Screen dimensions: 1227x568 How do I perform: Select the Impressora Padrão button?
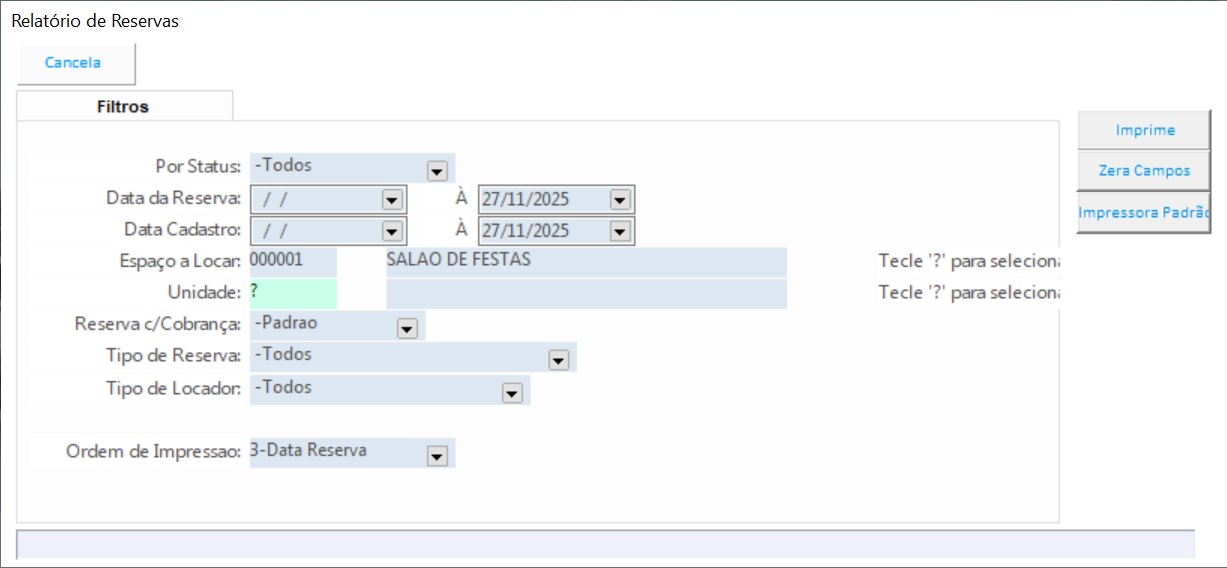click(x=1144, y=213)
